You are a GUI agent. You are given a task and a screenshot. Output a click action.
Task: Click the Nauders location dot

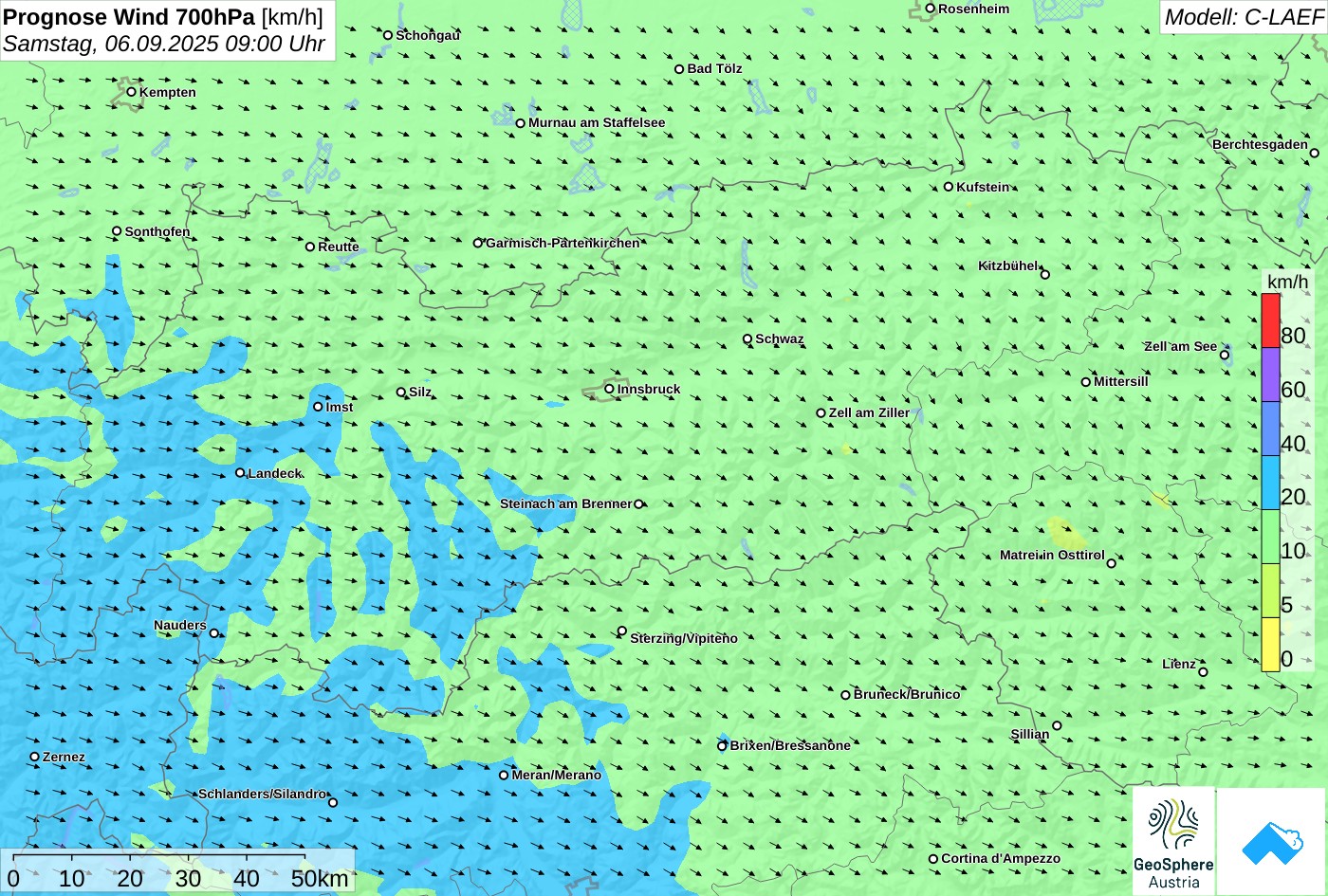point(213,633)
